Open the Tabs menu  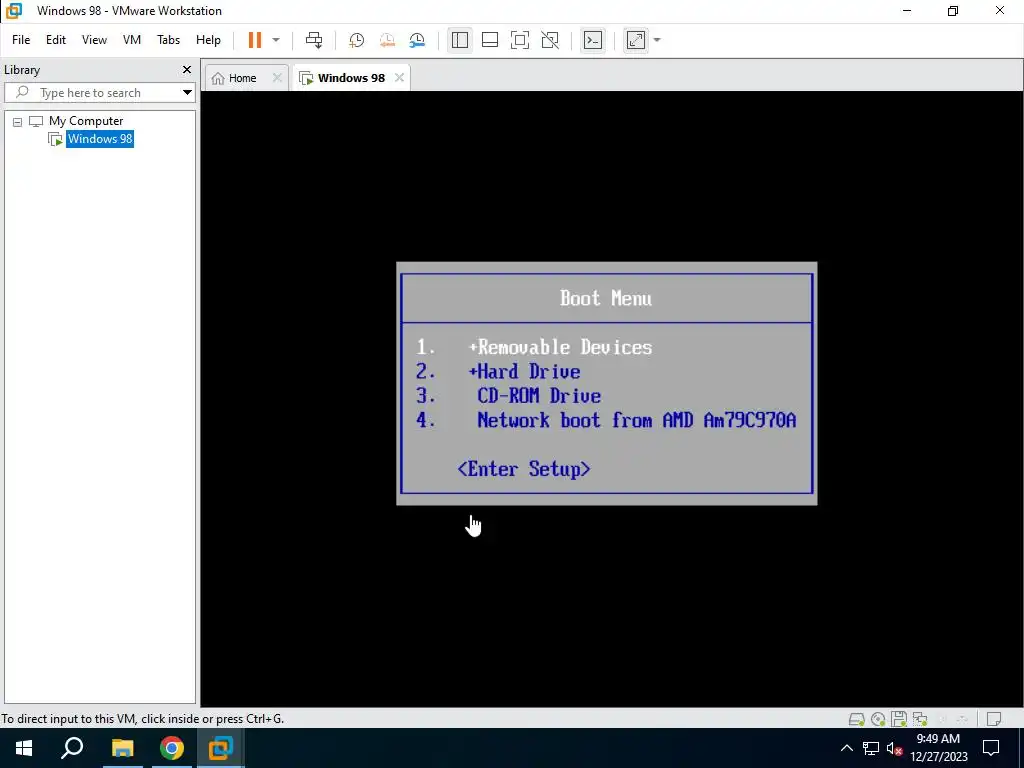[x=168, y=40]
